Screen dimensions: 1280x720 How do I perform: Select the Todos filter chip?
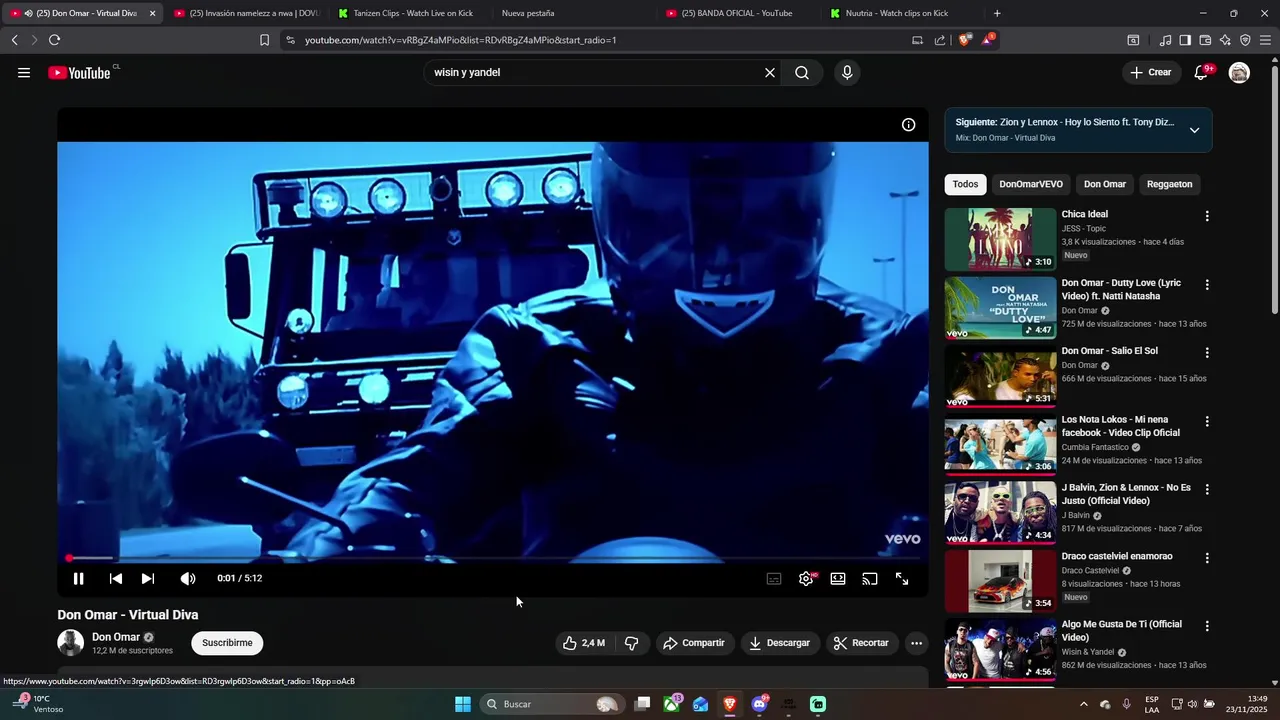pyautogui.click(x=965, y=184)
